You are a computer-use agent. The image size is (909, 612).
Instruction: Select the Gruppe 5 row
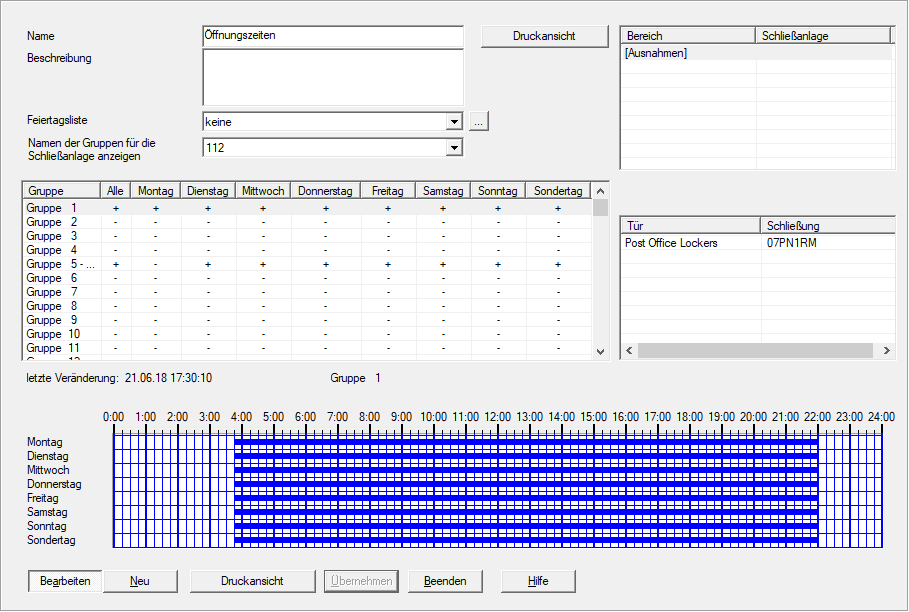tap(60, 264)
